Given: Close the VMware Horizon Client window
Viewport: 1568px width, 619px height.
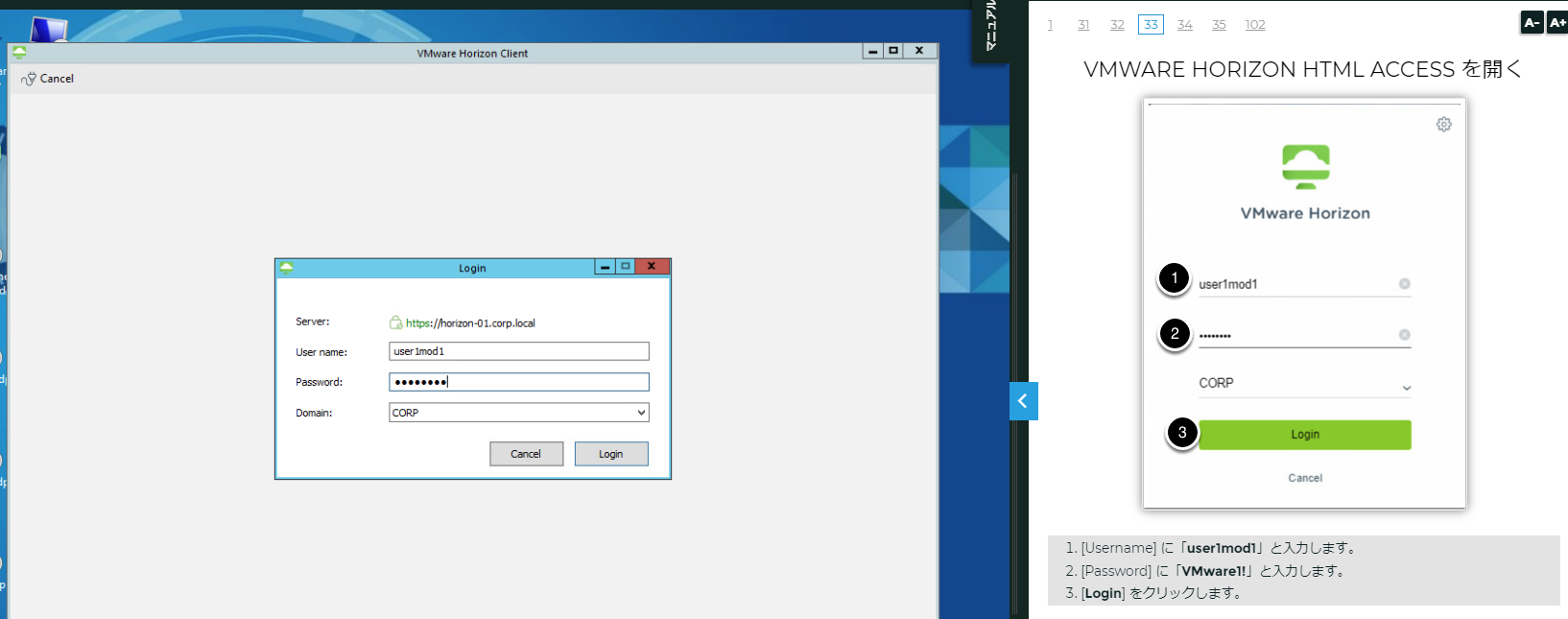Looking at the screenshot, I should pos(919,51).
